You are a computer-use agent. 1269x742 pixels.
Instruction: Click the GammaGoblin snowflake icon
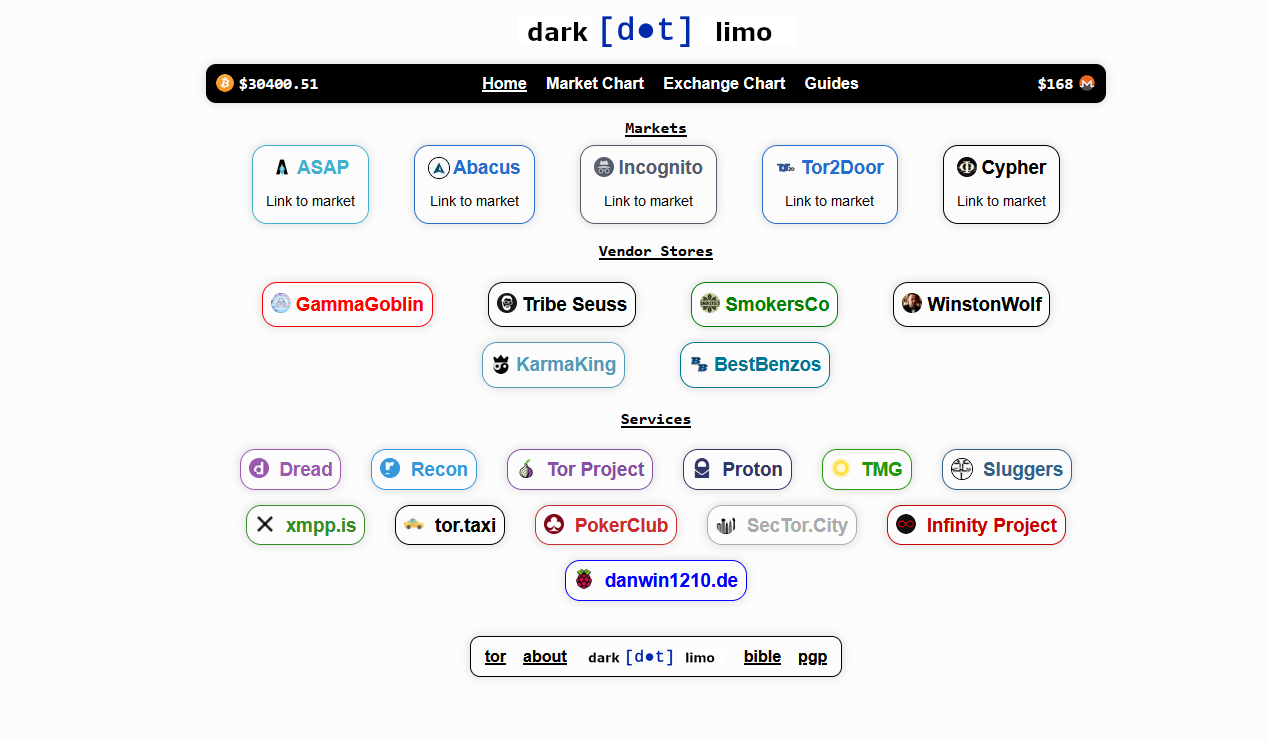[x=283, y=304]
